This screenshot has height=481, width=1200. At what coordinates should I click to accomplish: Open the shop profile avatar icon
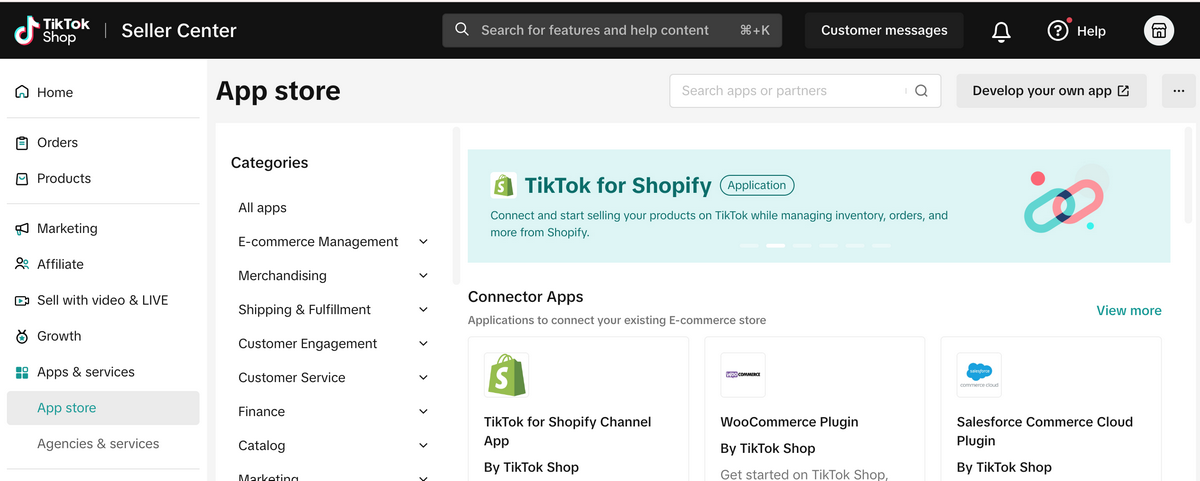[x=1159, y=30]
